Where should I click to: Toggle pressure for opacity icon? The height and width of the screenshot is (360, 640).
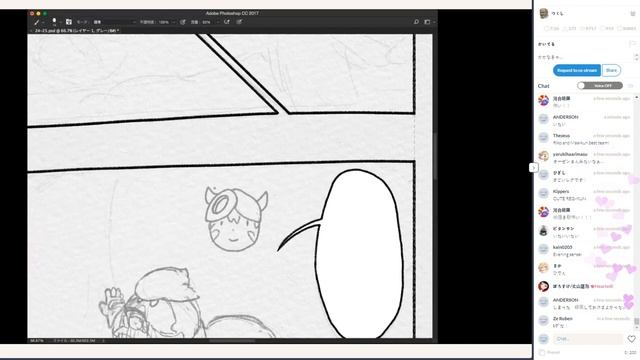click(182, 22)
